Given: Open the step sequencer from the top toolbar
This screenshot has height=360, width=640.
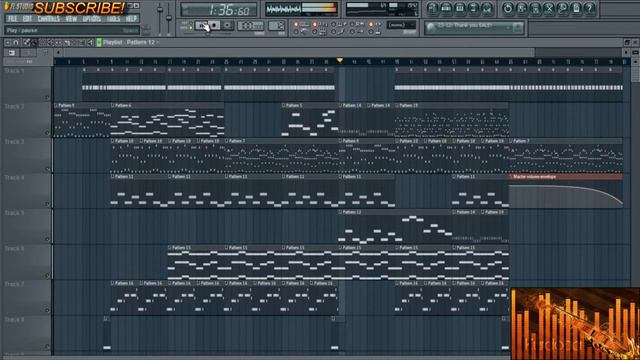Looking at the screenshot, I should pos(446,9).
